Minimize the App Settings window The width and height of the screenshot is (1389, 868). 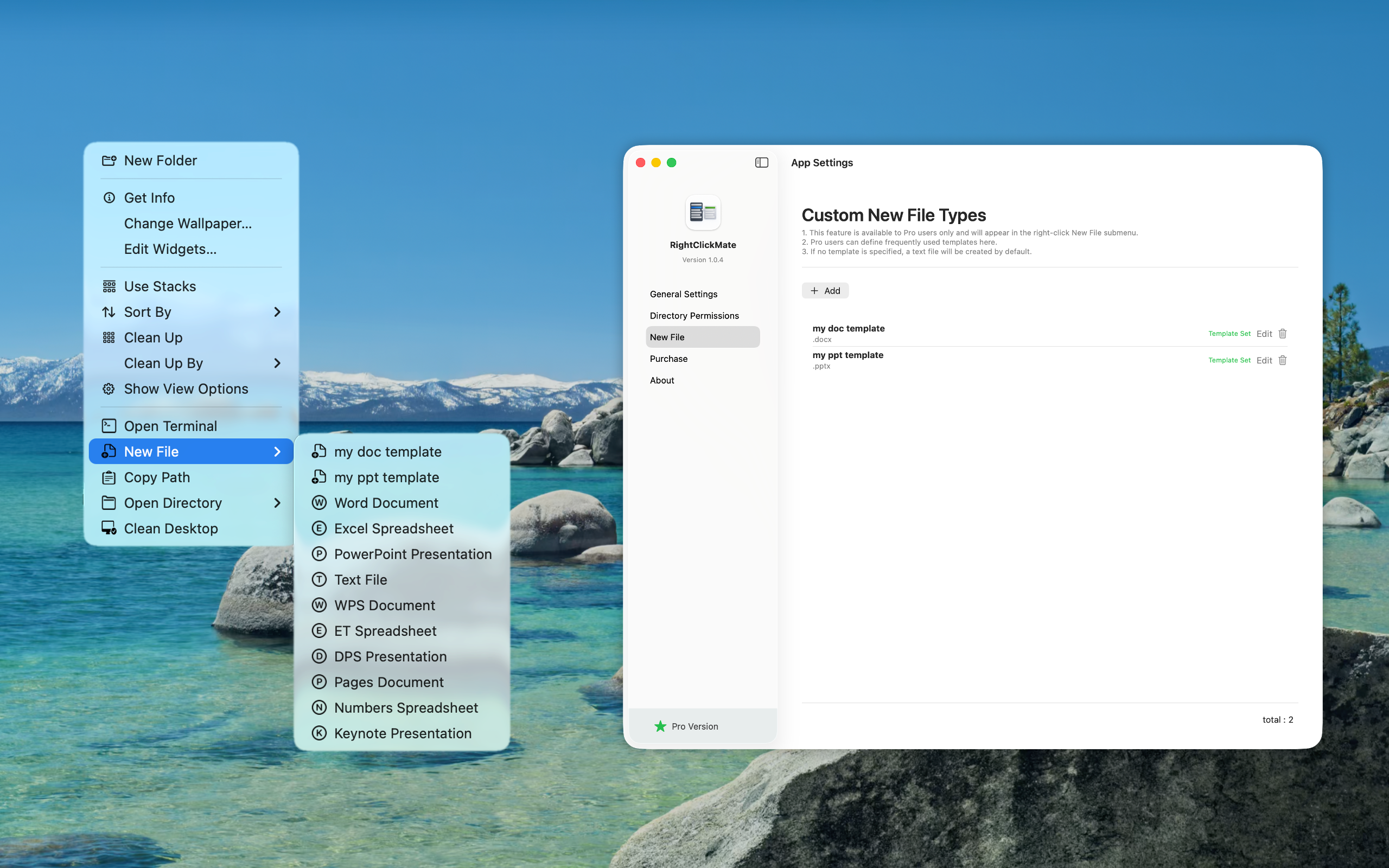click(656, 162)
